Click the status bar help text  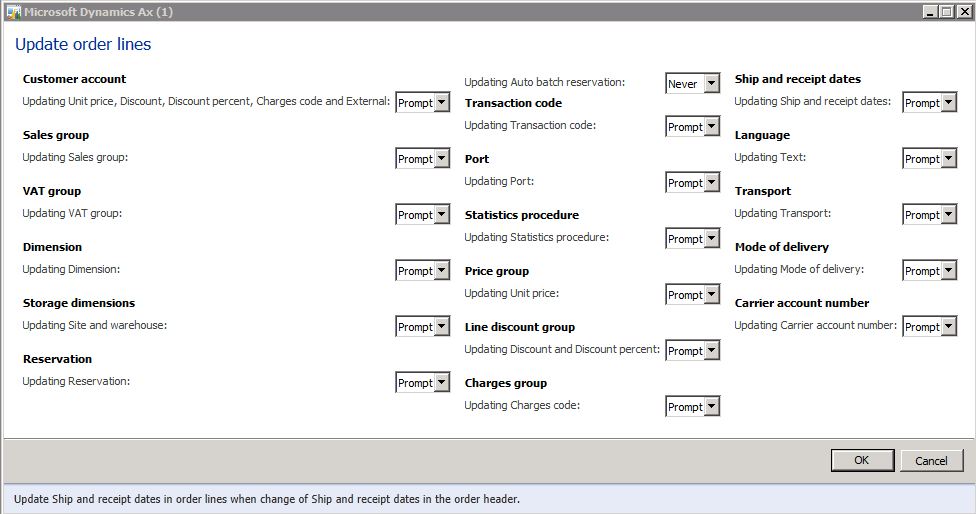pyautogui.click(x=266, y=499)
